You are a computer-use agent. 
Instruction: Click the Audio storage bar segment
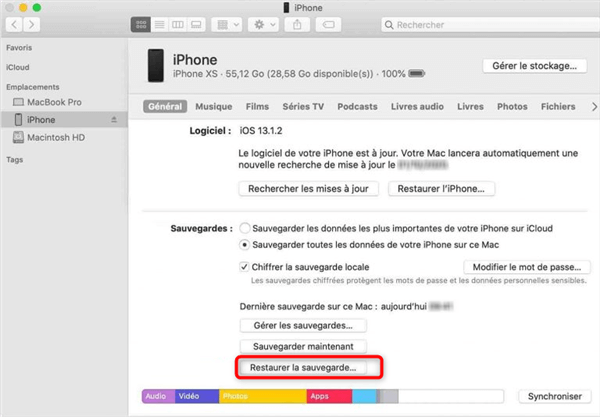158,396
